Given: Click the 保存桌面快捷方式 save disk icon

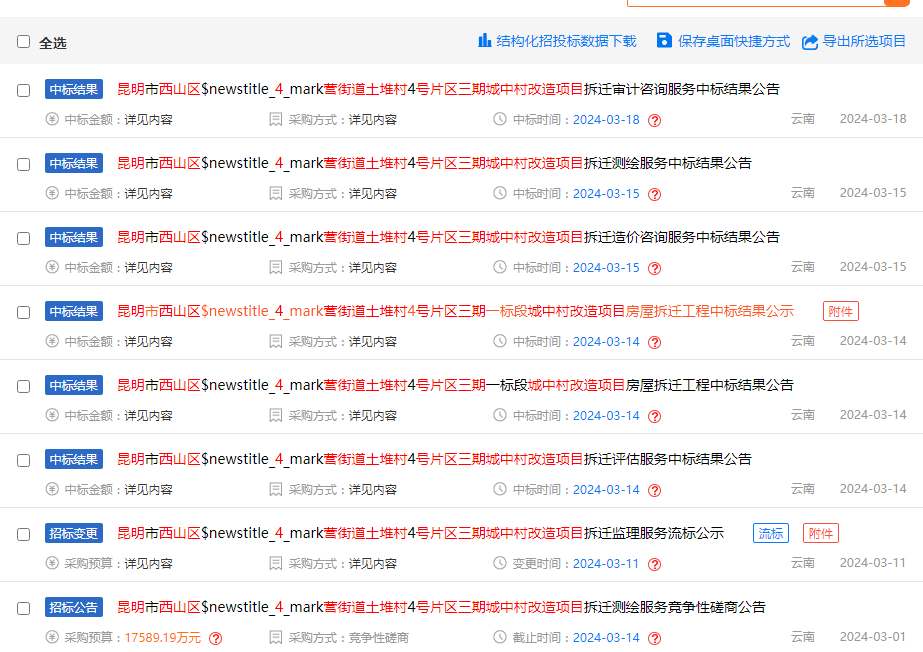Looking at the screenshot, I should click(664, 41).
